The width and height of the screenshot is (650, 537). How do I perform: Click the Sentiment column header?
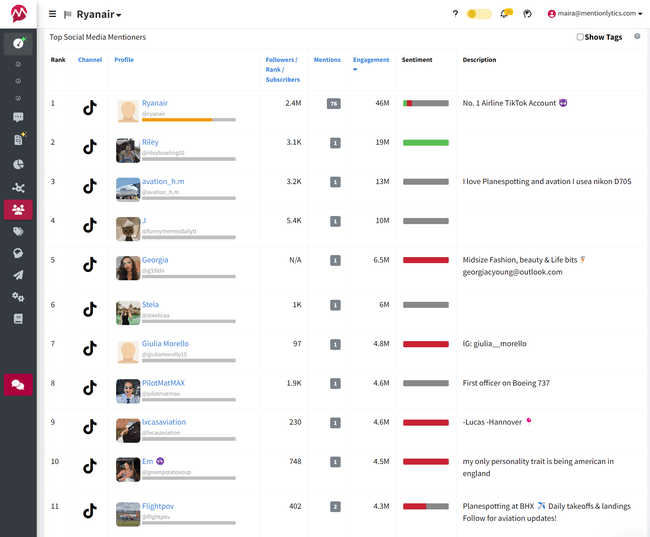417,60
